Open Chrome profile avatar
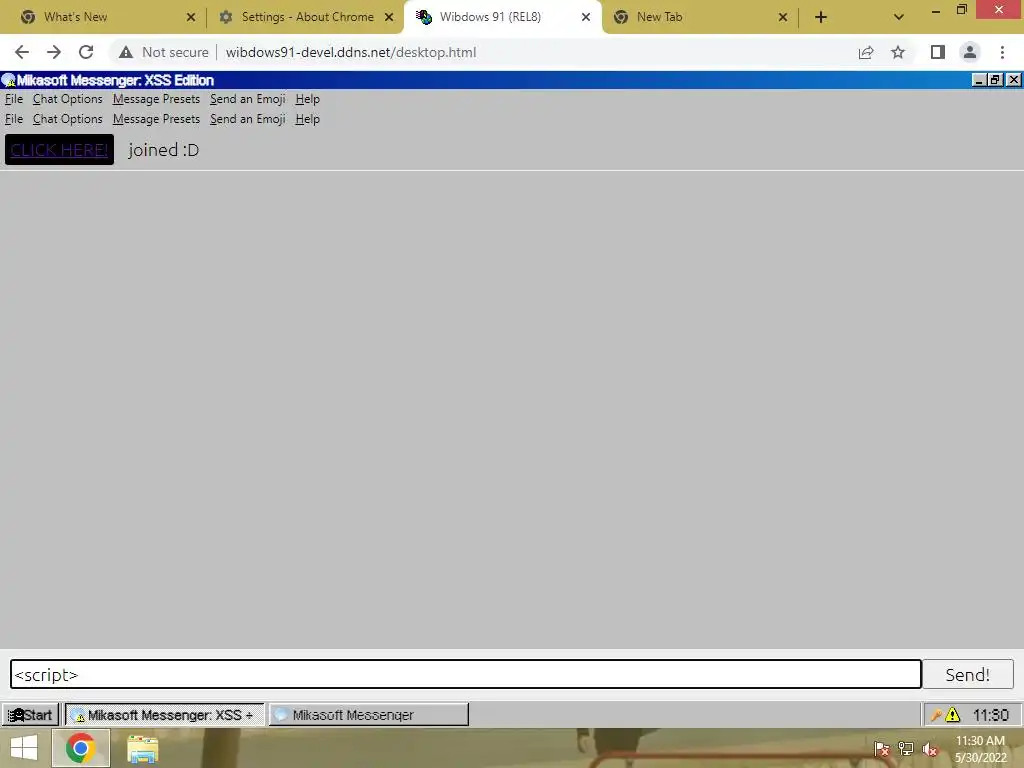Image resolution: width=1024 pixels, height=768 pixels. (x=970, y=52)
